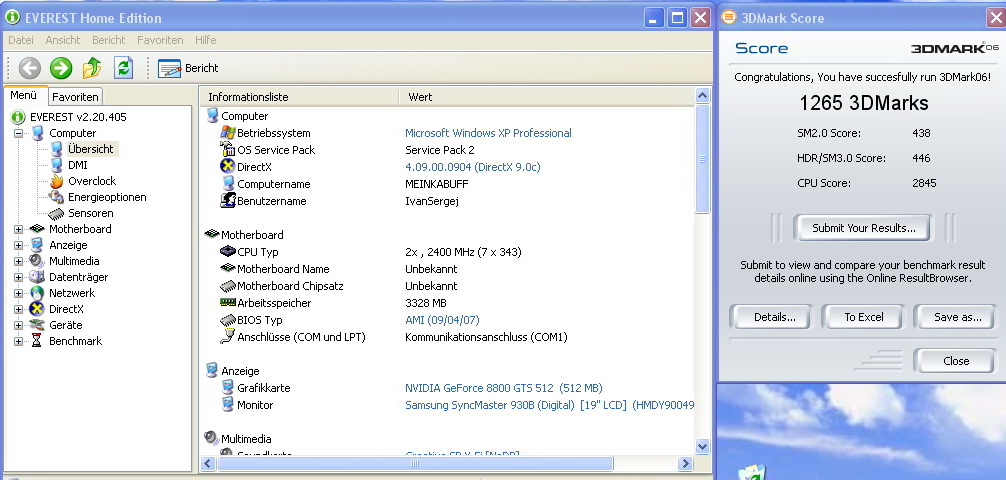Expand the Motherboard tree node
The width and height of the screenshot is (1006, 480).
(x=18, y=229)
